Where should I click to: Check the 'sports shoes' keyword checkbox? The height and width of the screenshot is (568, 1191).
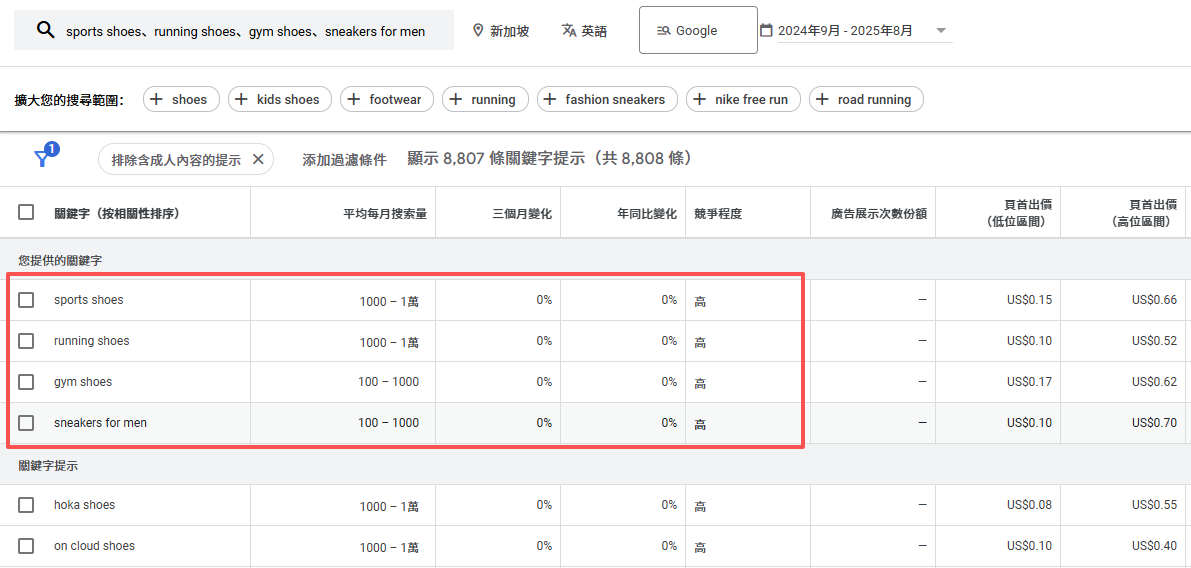coord(26,300)
